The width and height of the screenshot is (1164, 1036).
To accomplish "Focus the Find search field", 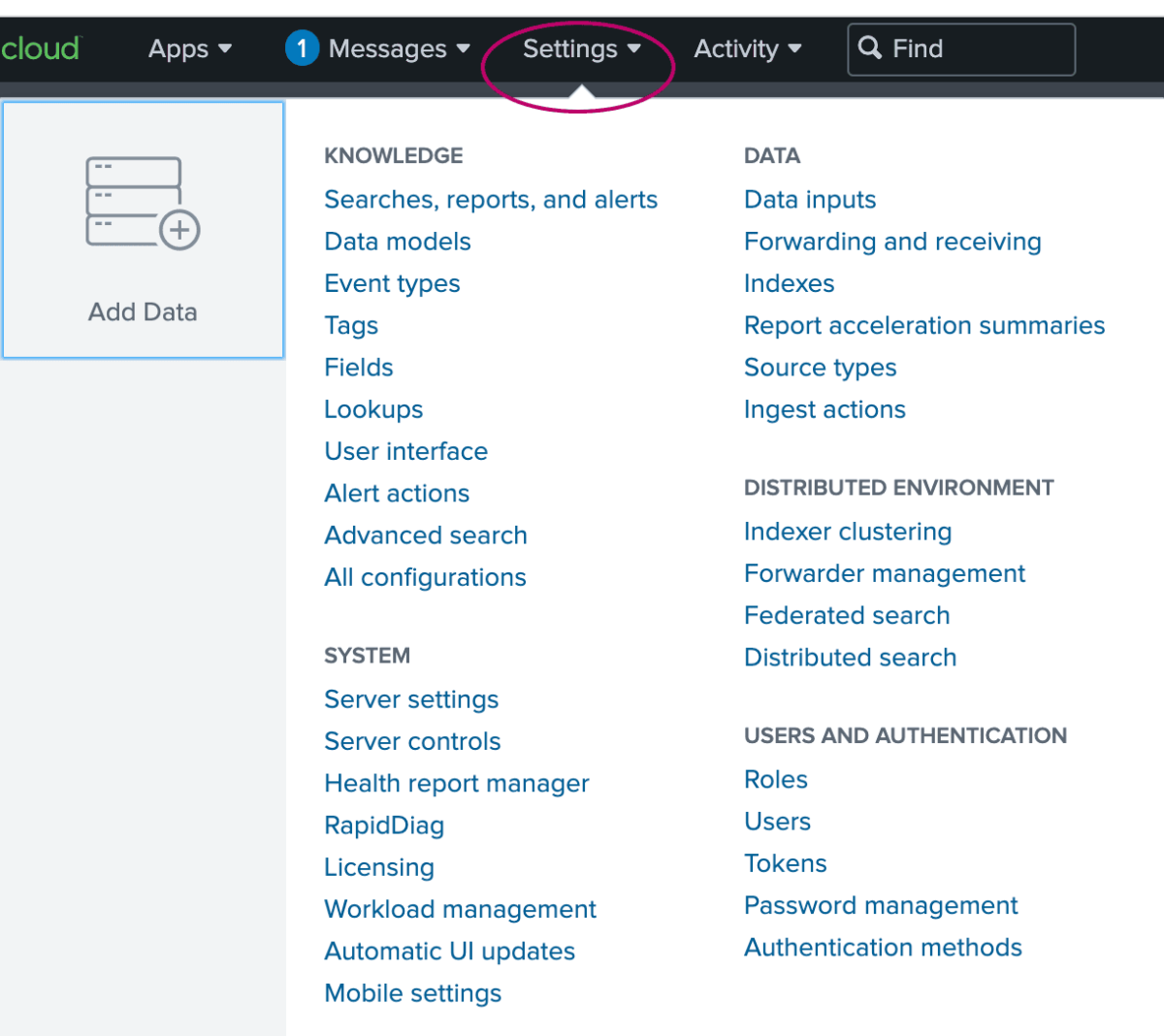I will (x=961, y=49).
